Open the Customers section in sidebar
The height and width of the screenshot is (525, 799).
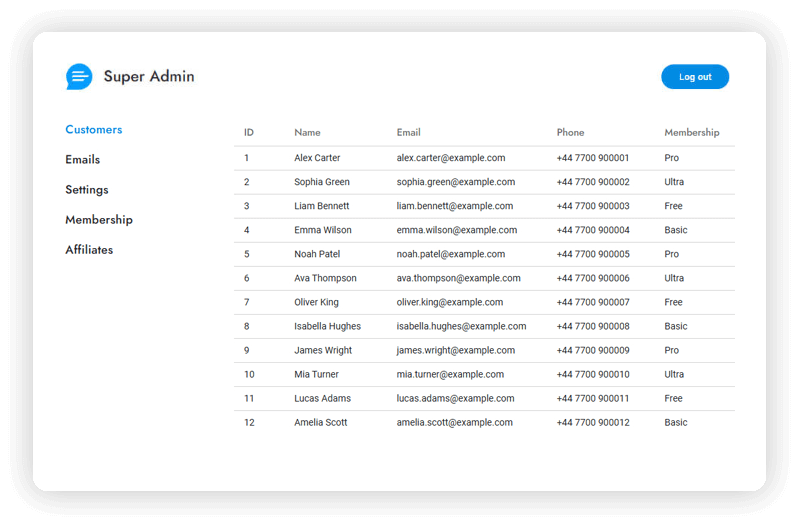[x=94, y=130]
